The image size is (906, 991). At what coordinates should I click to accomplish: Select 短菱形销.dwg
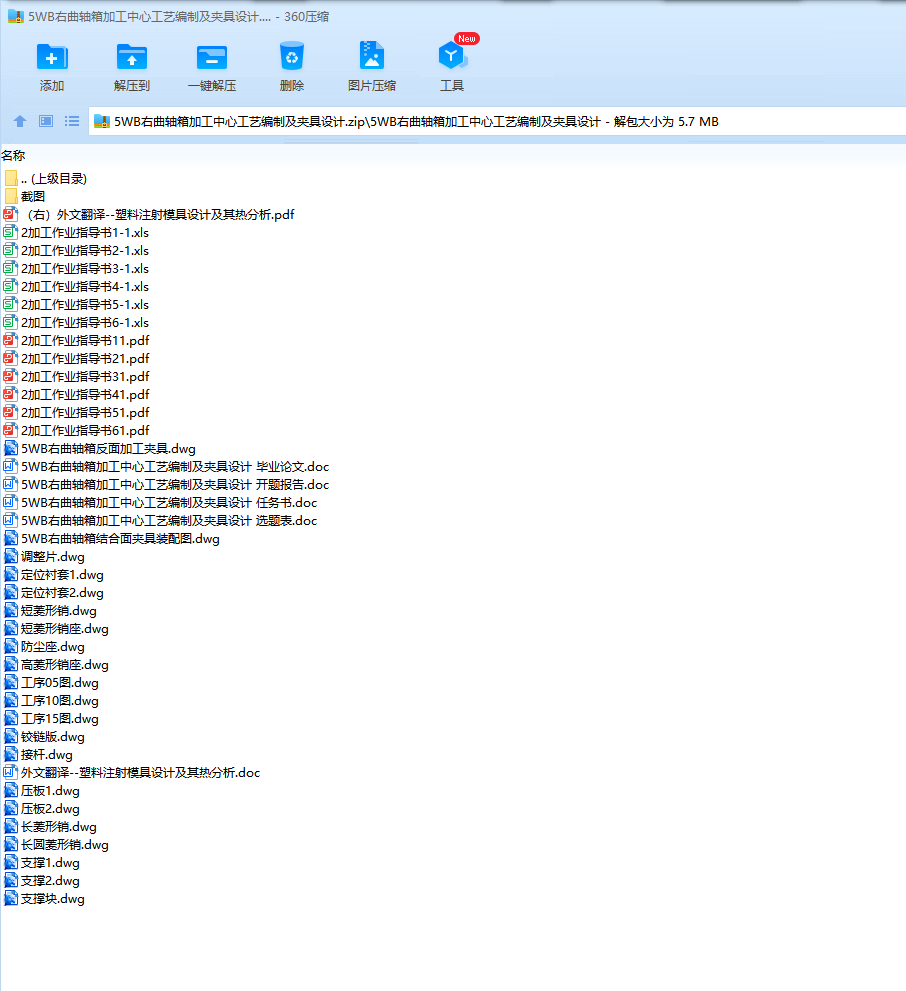point(51,611)
